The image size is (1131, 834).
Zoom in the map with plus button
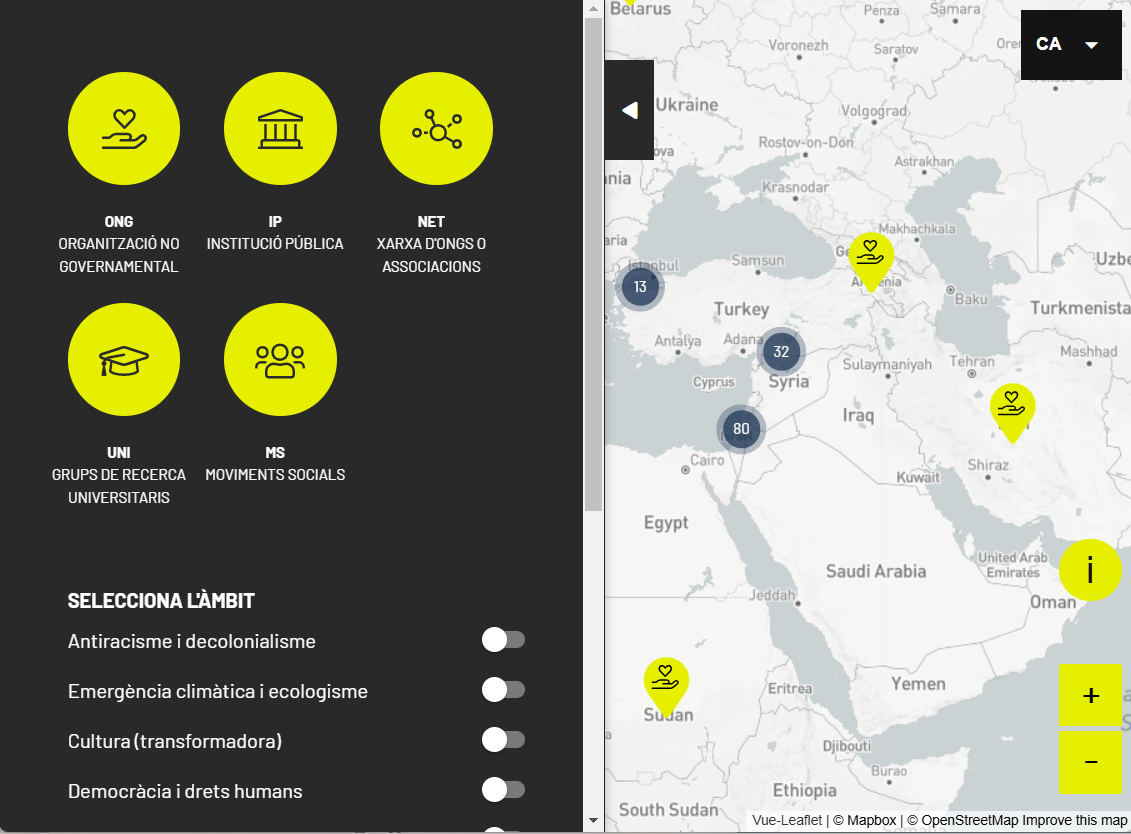click(1090, 695)
